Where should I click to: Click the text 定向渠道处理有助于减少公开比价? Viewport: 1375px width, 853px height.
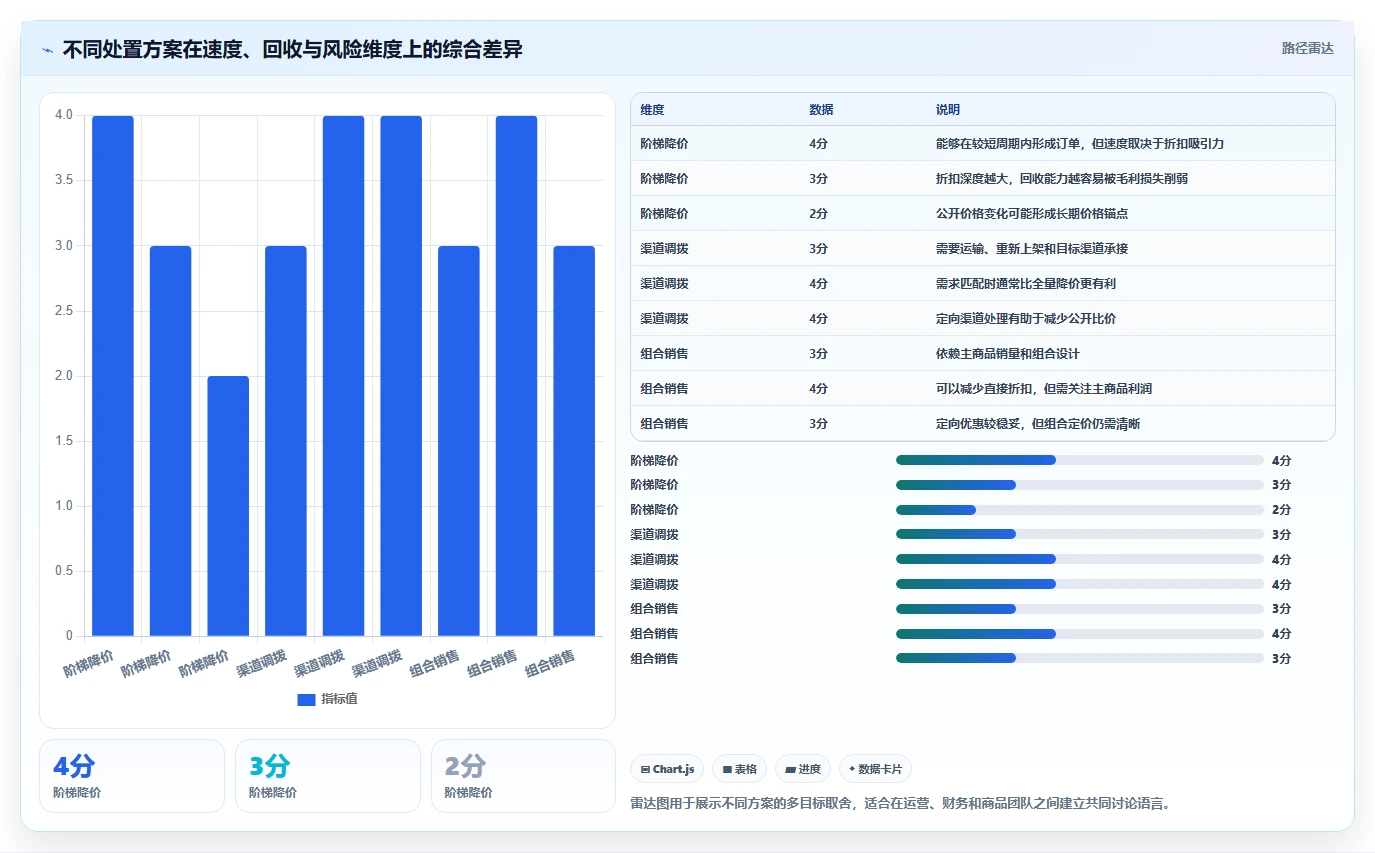click(x=1026, y=319)
